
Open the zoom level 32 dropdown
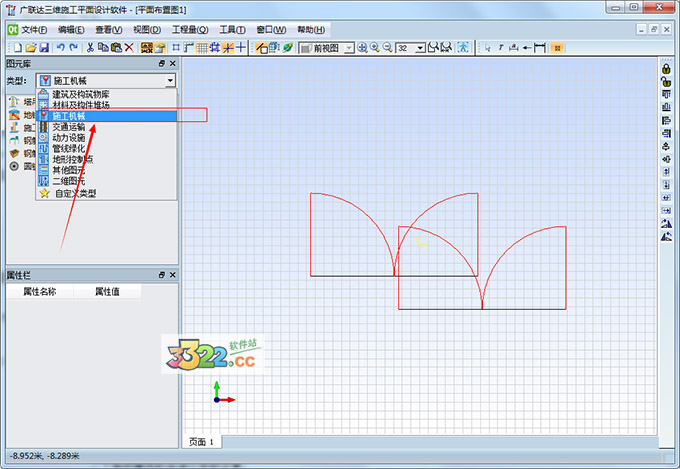[x=421, y=47]
